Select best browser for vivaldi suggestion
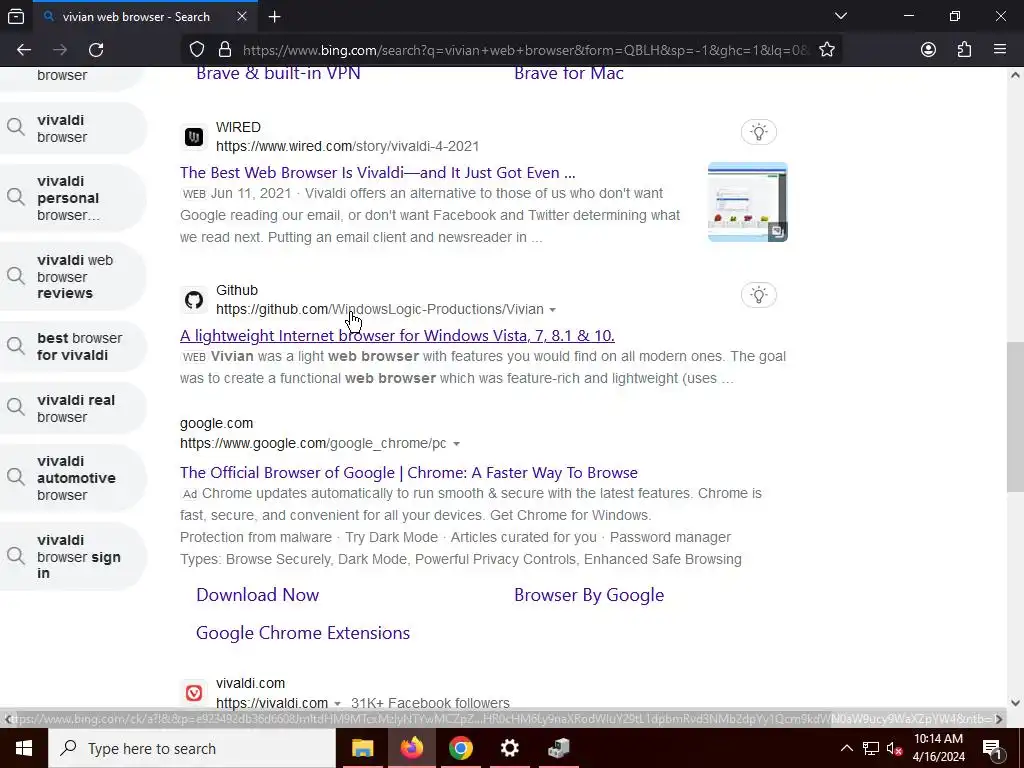Viewport: 1024px width, 768px height. pyautogui.click(x=73, y=347)
